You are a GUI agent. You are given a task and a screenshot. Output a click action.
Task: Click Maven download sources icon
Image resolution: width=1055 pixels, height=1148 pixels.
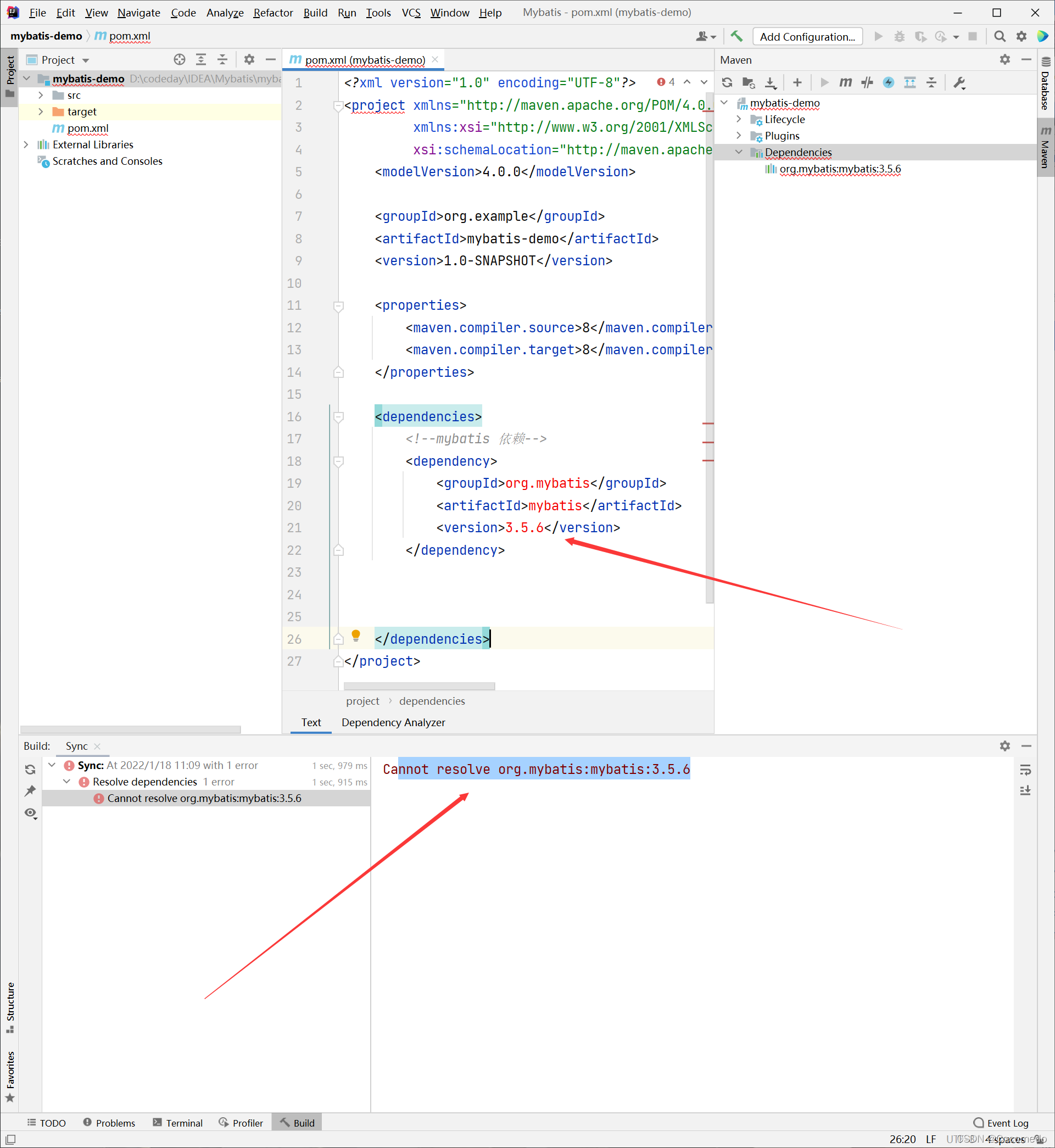tap(770, 83)
